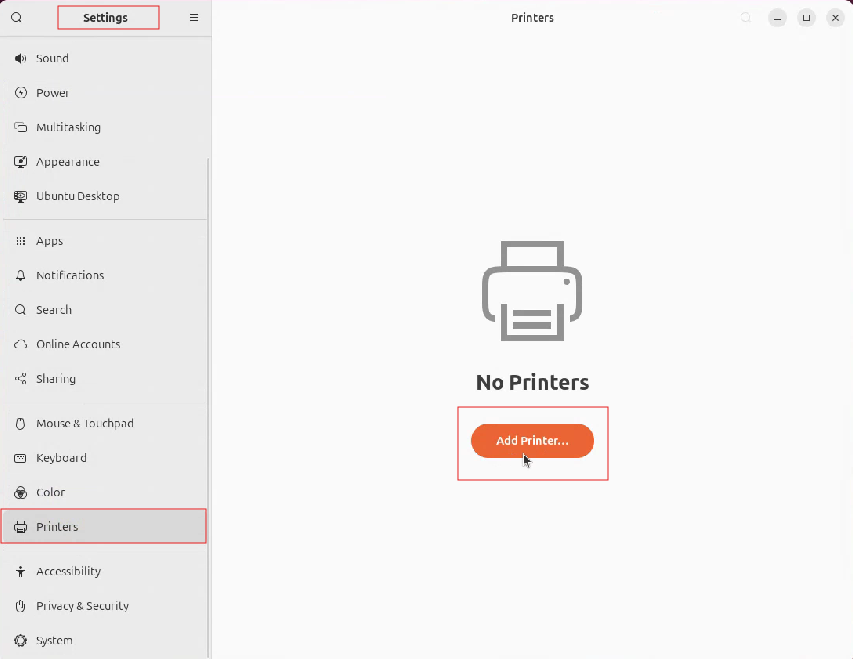Click the Printers icon in sidebar
This screenshot has width=853, height=659.
(x=20, y=527)
